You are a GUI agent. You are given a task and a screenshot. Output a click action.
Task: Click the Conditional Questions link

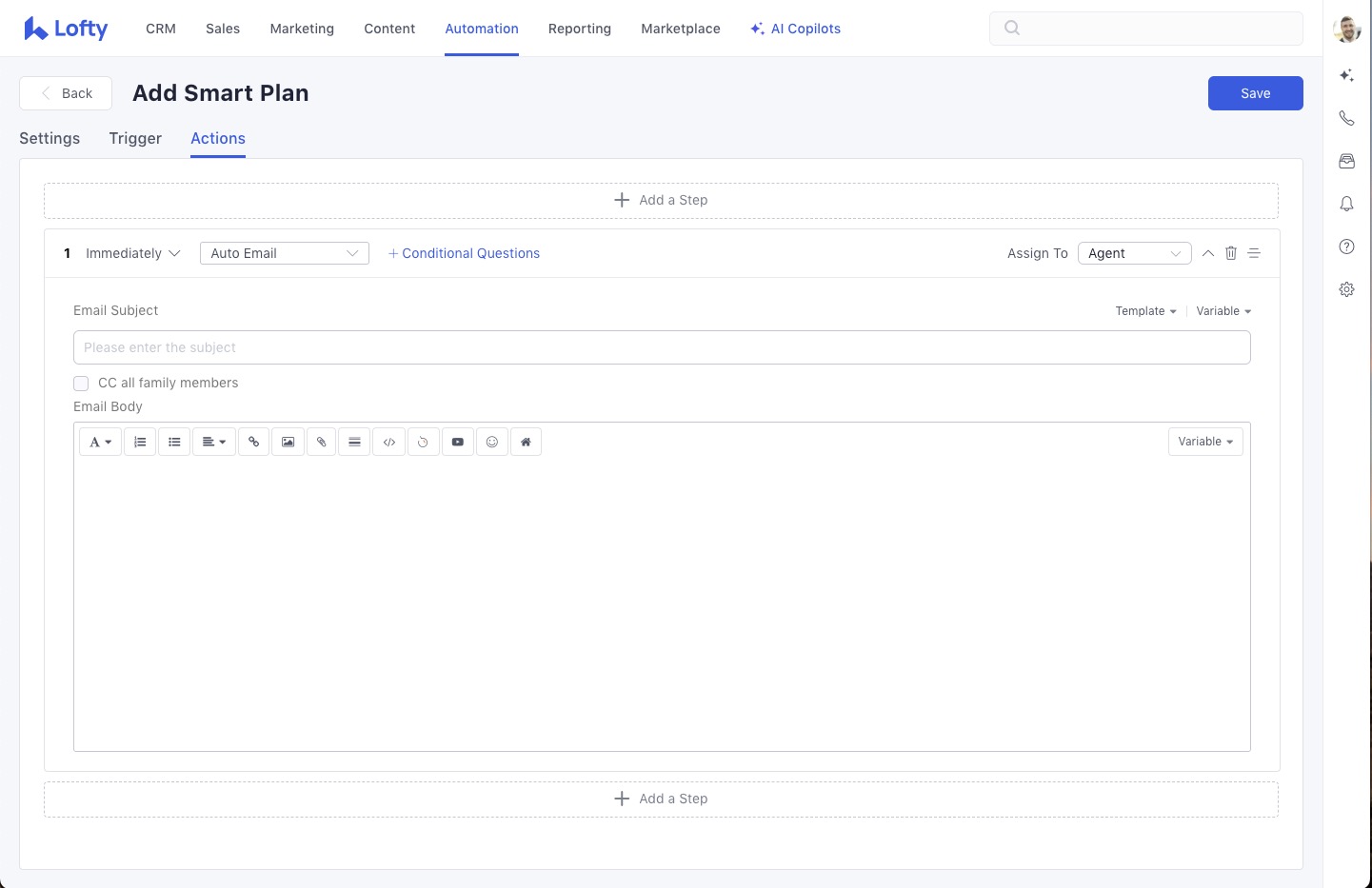pyautogui.click(x=464, y=253)
